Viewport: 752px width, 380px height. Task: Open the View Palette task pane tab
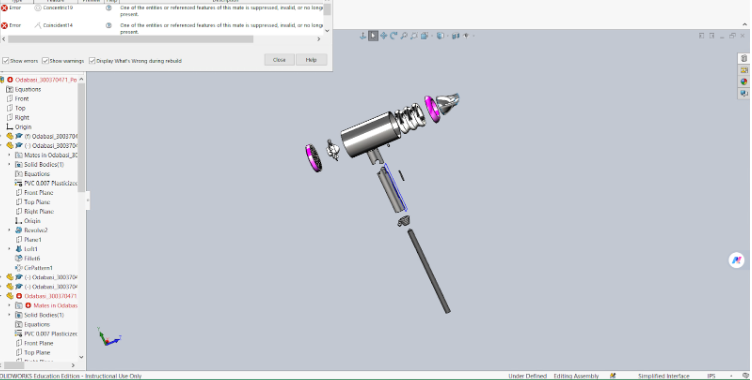(x=744, y=70)
